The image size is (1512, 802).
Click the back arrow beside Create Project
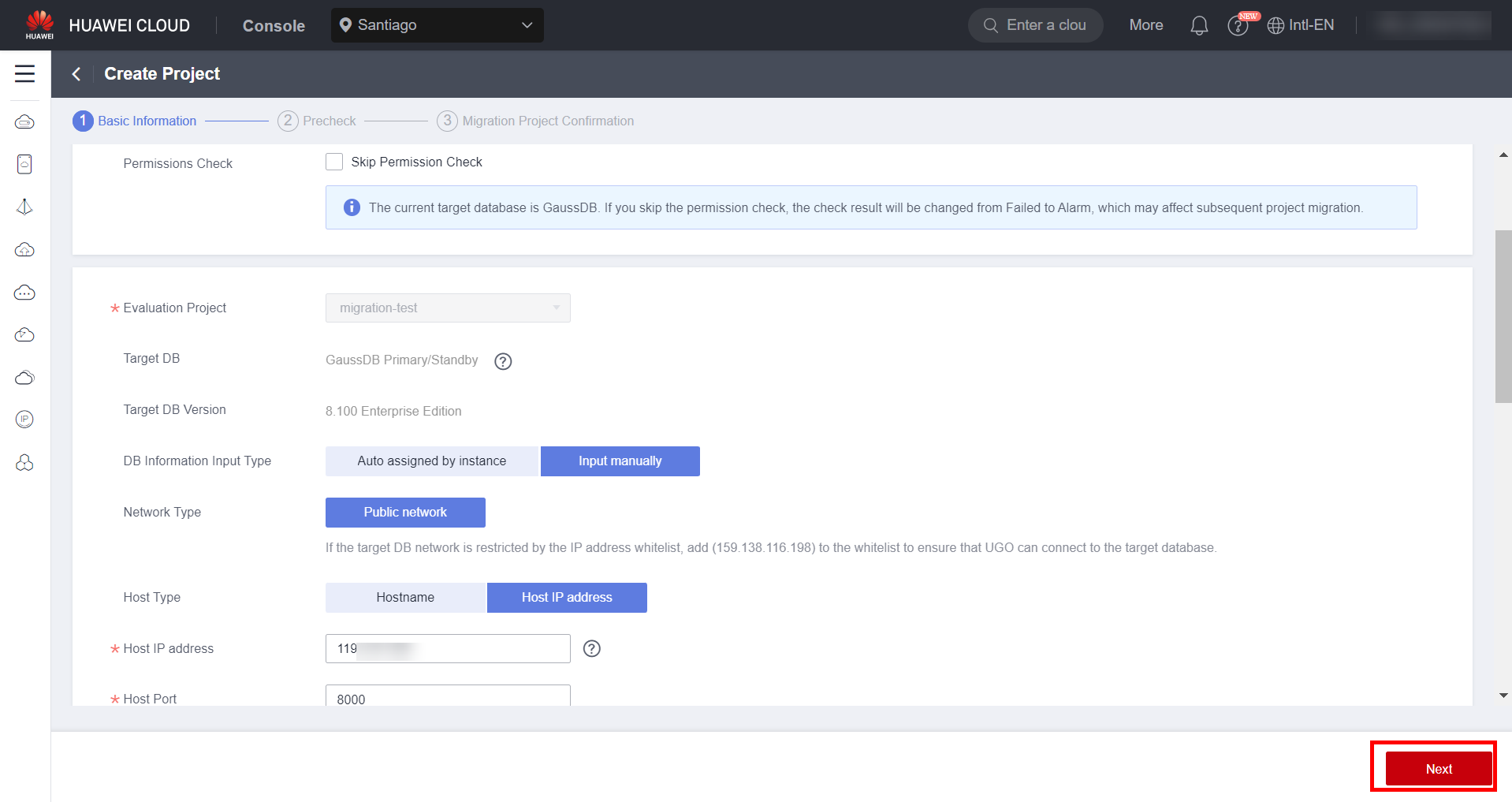(76, 74)
